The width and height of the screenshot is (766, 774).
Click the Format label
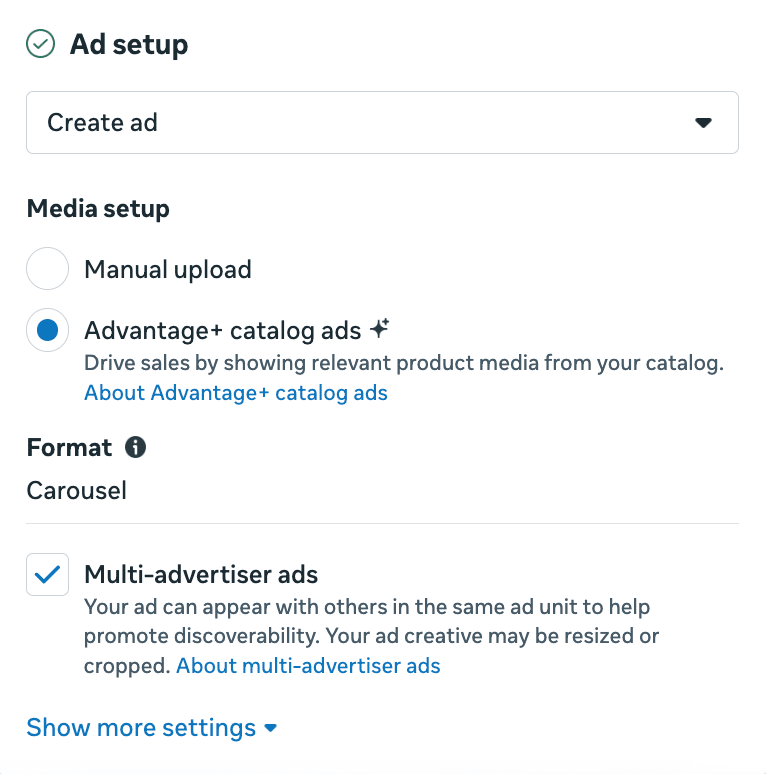[x=69, y=448]
